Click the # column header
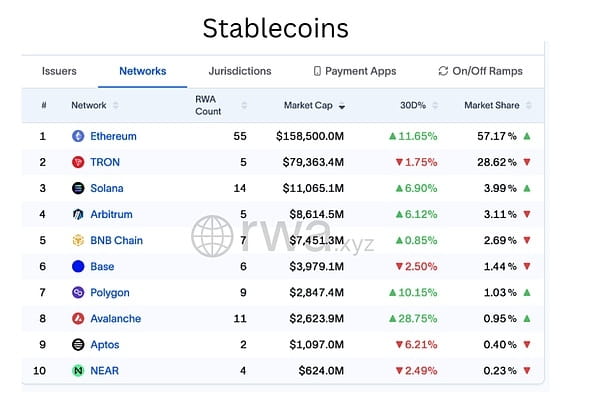Viewport: 600px width, 407px height. coord(44,105)
